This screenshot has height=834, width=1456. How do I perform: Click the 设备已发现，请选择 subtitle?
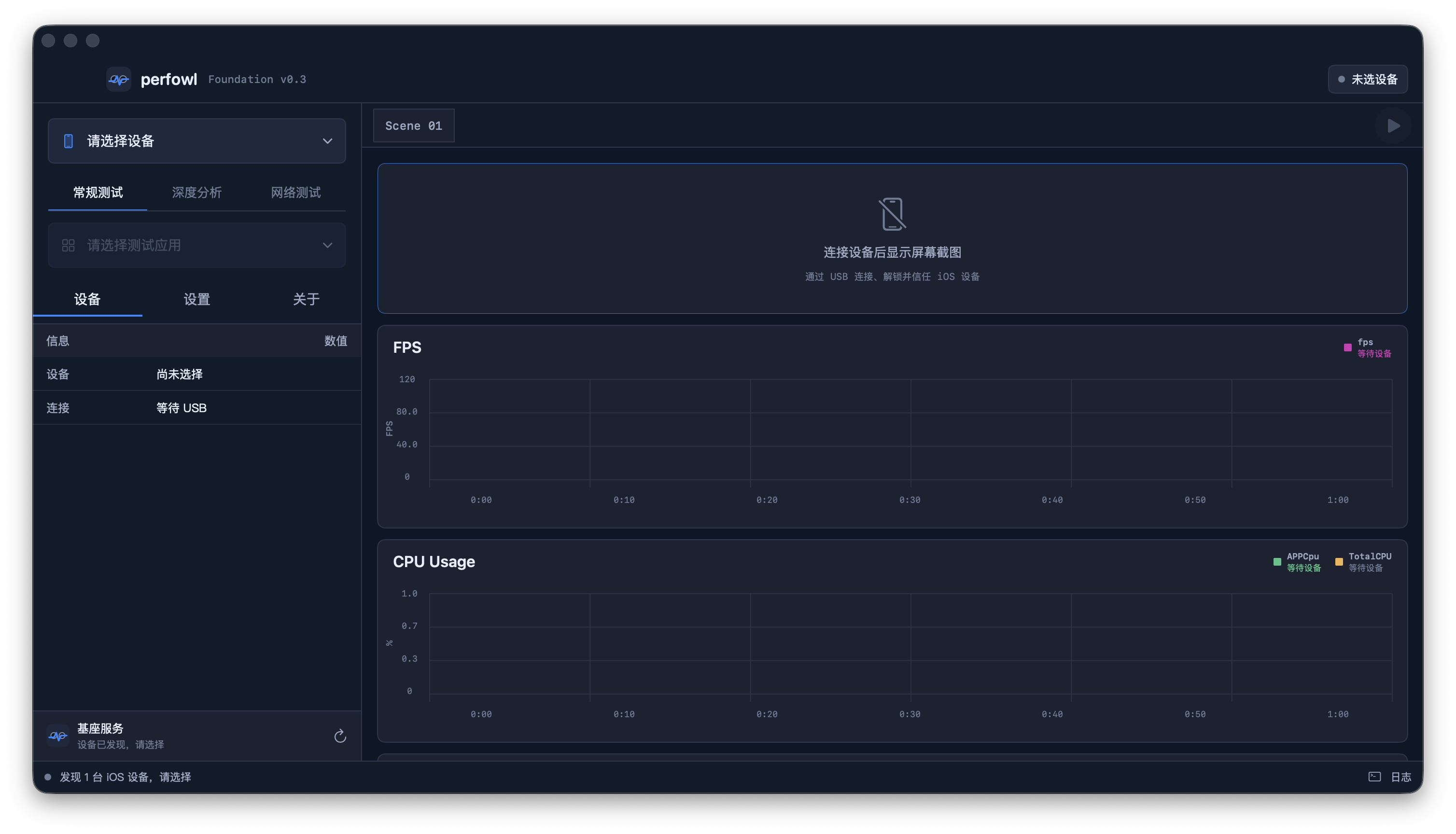121,745
